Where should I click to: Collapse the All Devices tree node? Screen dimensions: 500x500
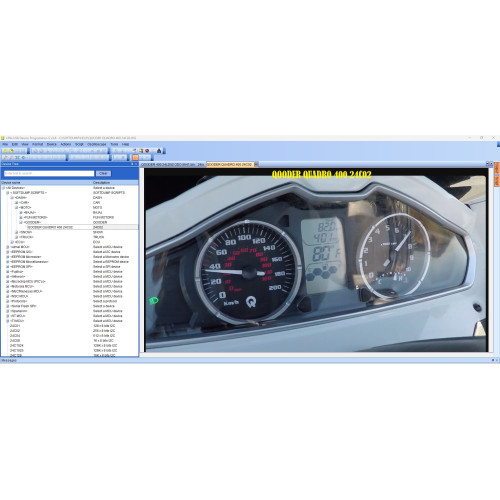coord(3,188)
